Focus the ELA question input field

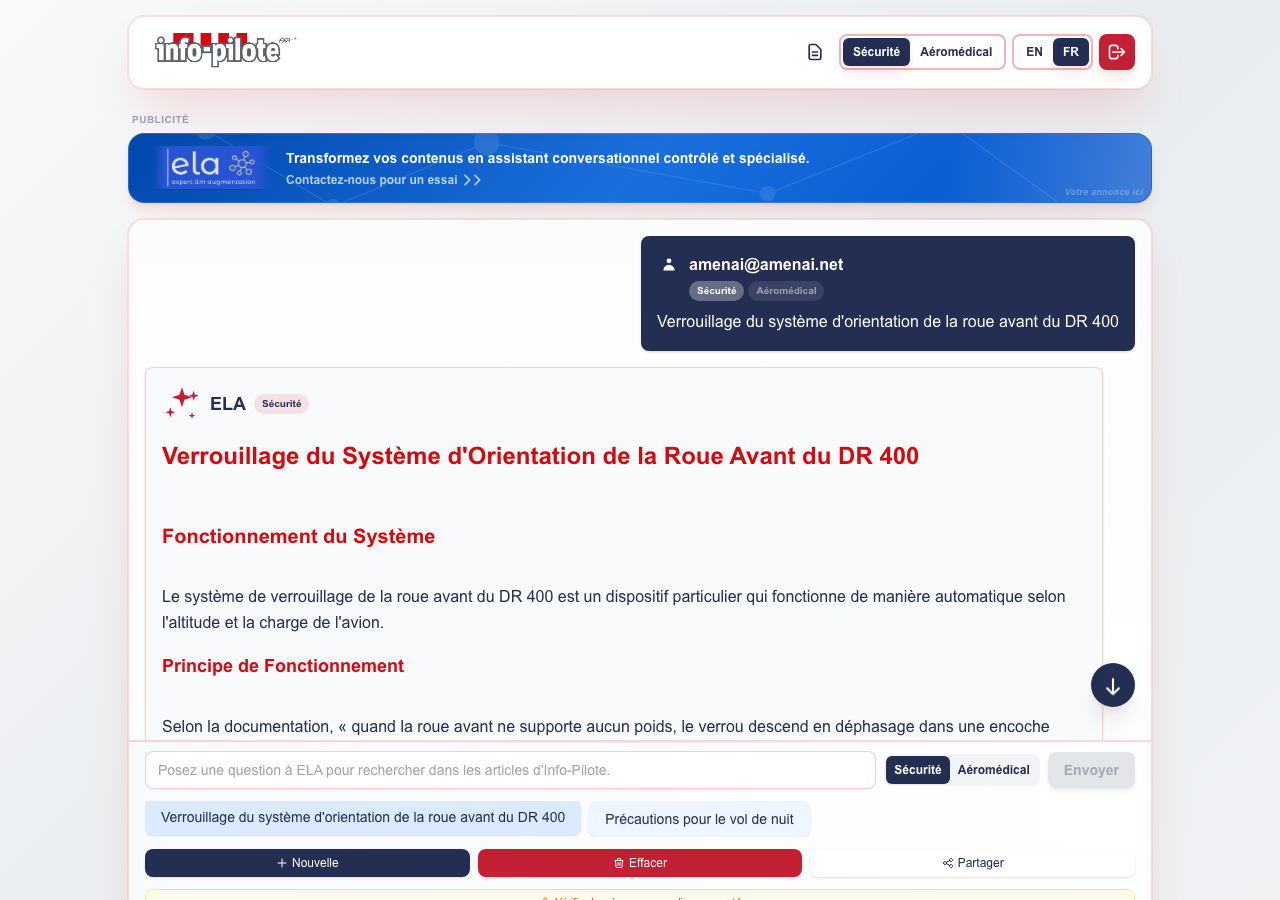510,770
